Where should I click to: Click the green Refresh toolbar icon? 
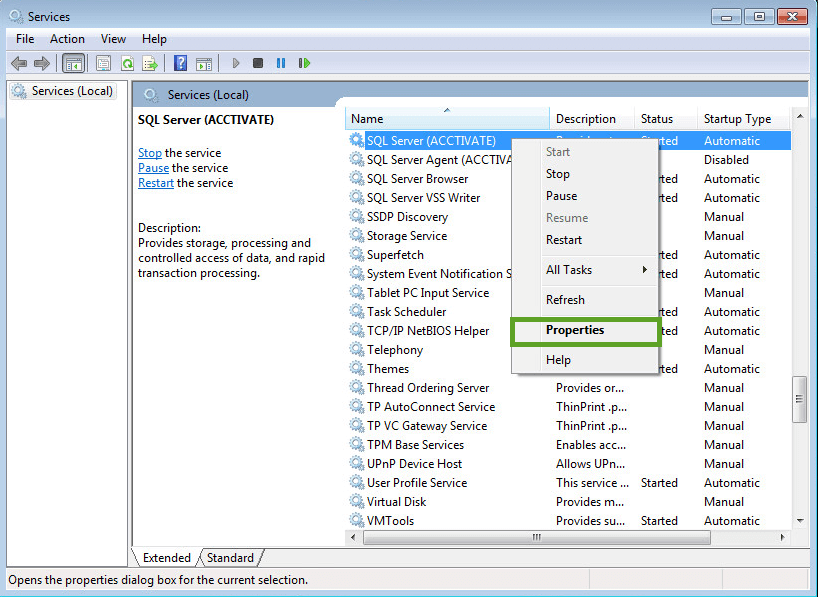(127, 64)
